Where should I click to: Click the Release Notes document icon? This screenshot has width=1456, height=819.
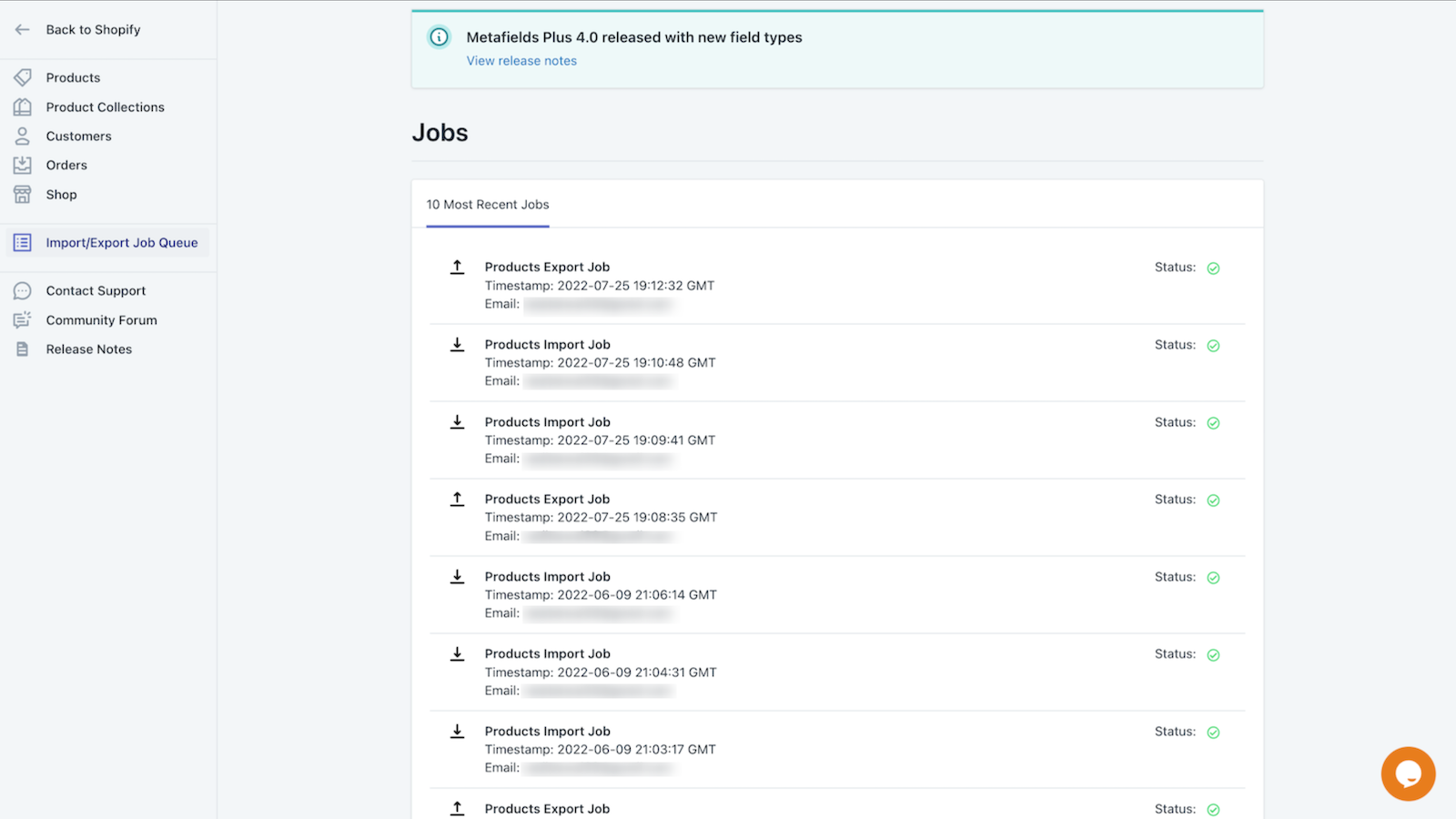(23, 349)
